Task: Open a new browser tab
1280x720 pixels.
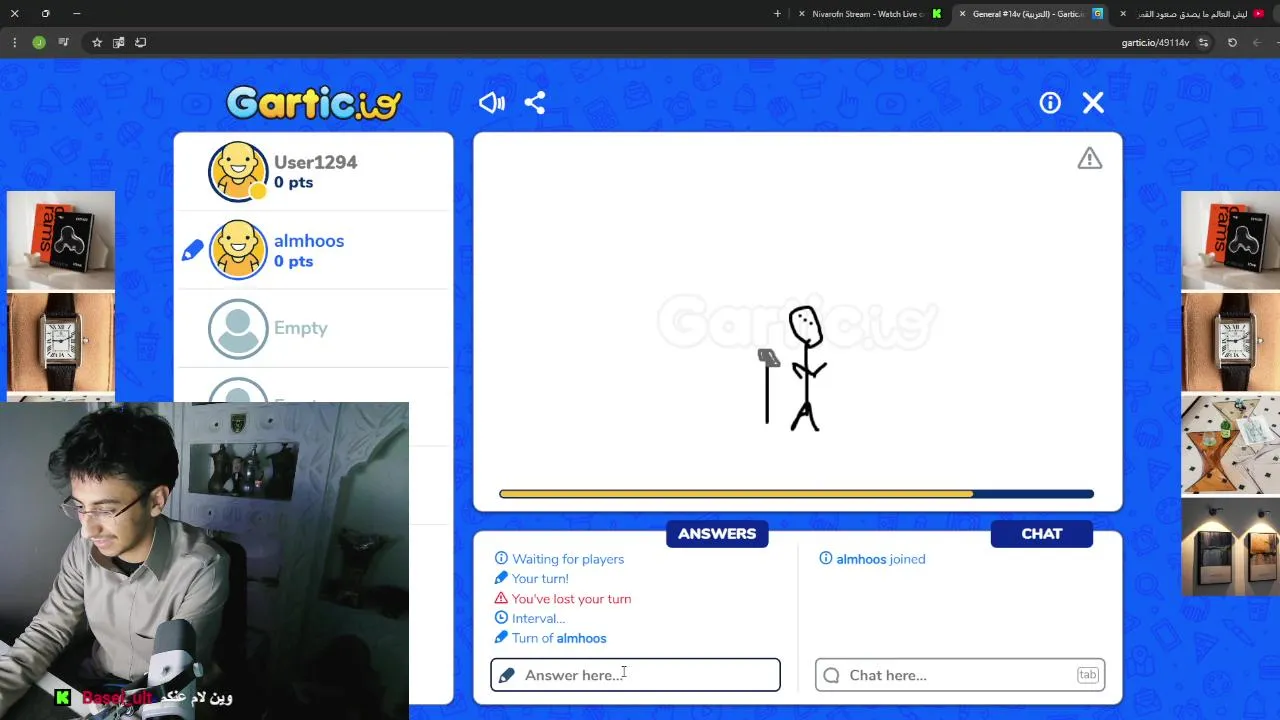Action: (x=777, y=14)
